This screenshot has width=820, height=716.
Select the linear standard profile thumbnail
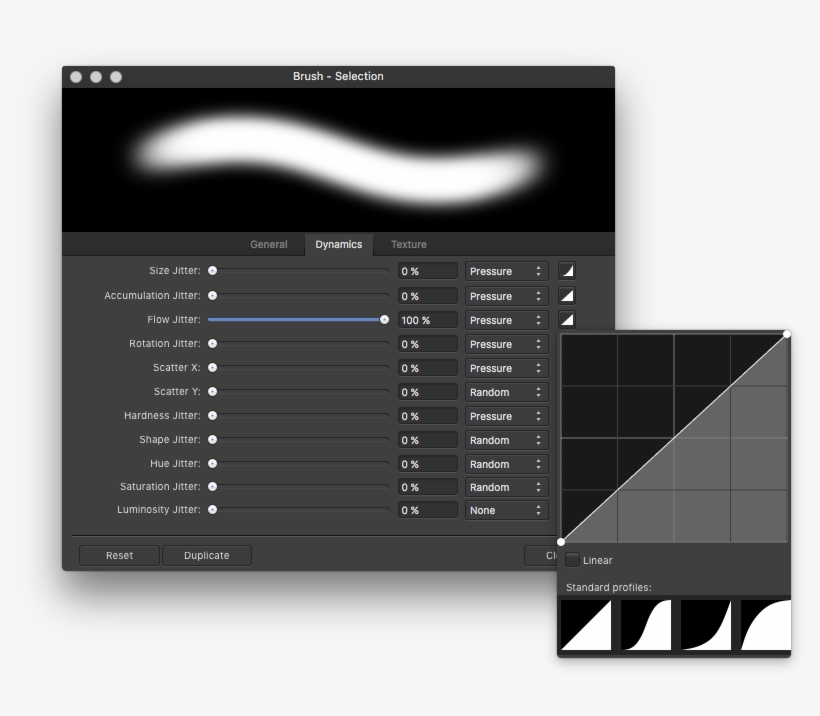586,625
